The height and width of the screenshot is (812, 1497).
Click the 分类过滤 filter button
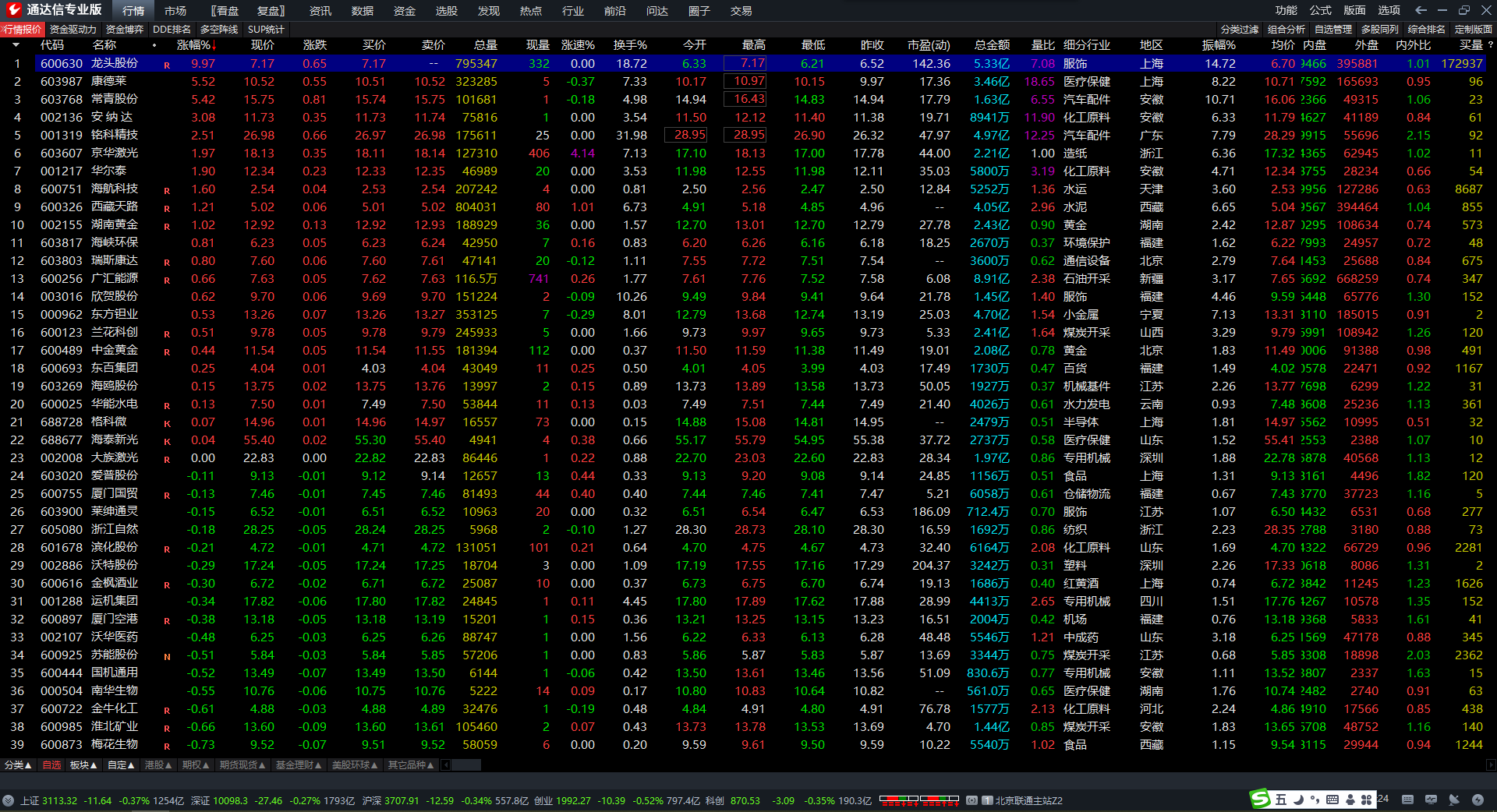coord(1240,30)
